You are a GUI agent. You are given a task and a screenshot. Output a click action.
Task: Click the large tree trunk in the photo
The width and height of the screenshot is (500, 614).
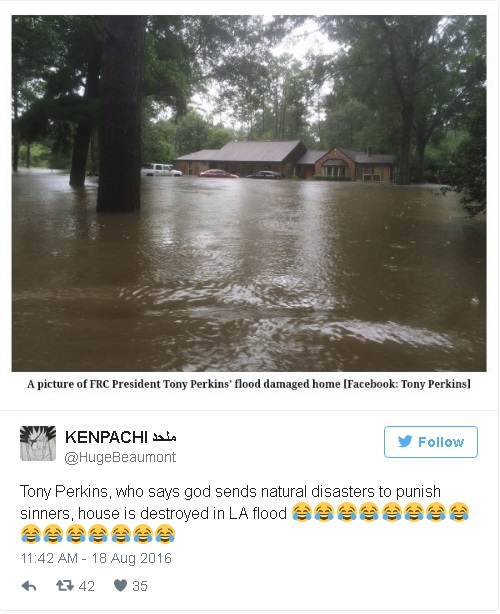[120, 114]
